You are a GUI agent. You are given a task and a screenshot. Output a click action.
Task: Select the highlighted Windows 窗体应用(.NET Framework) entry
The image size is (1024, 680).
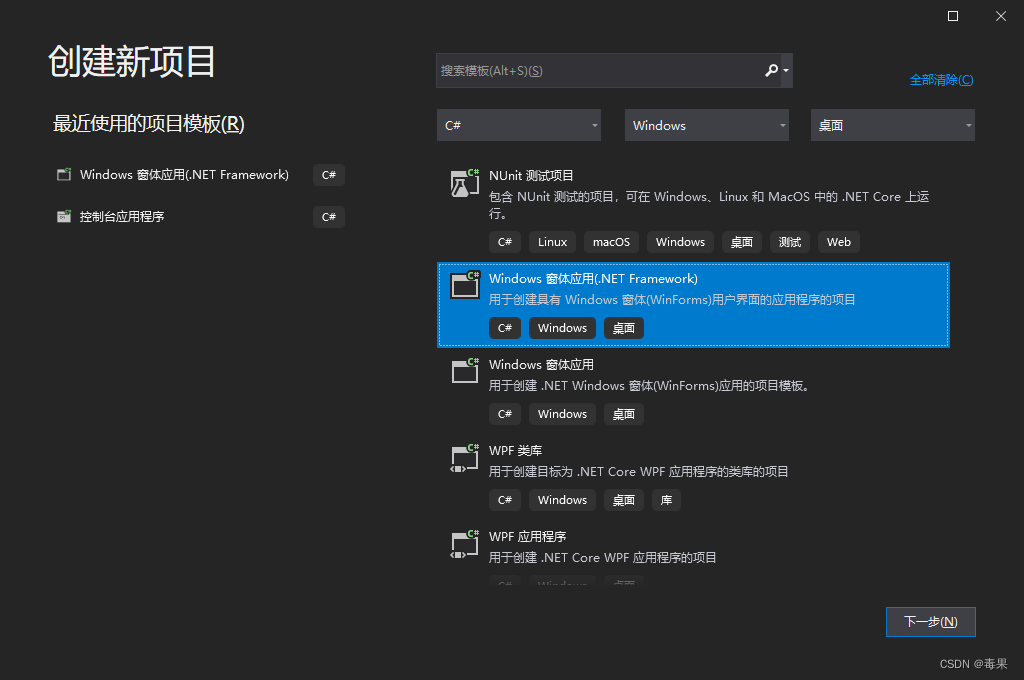click(x=693, y=303)
